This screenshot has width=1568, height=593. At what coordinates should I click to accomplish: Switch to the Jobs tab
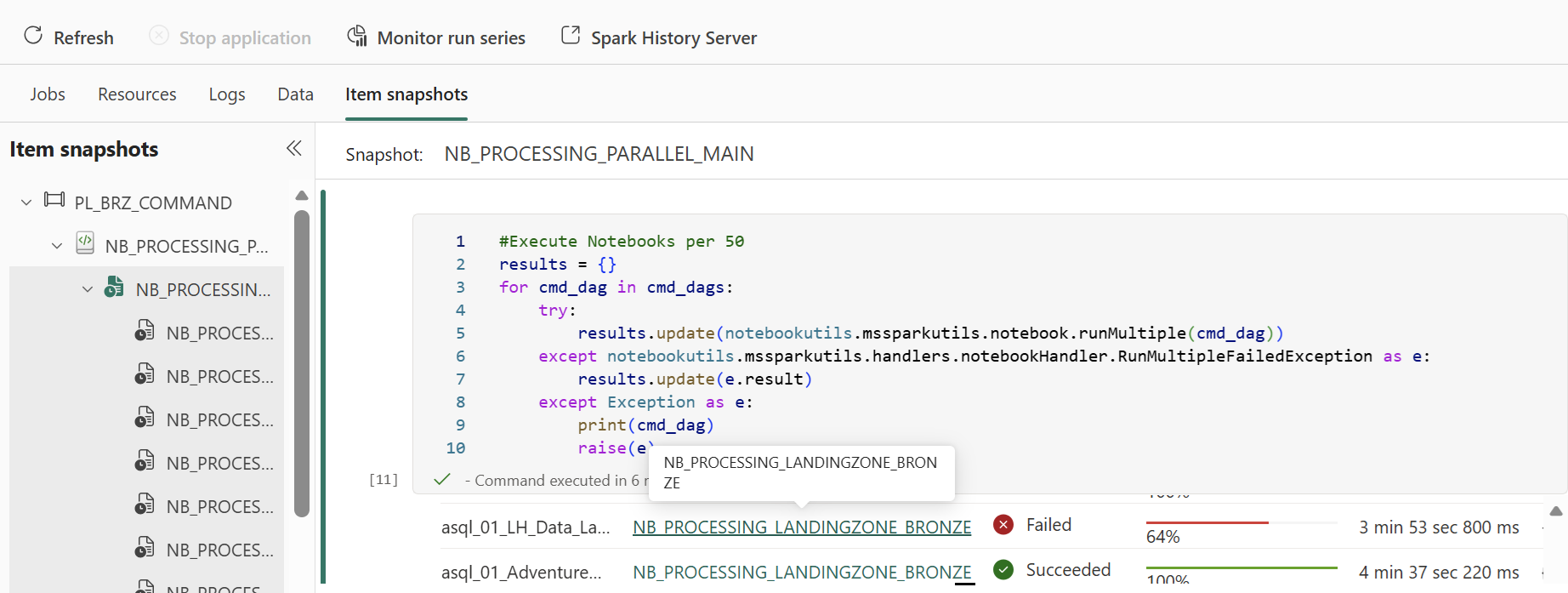(x=48, y=94)
